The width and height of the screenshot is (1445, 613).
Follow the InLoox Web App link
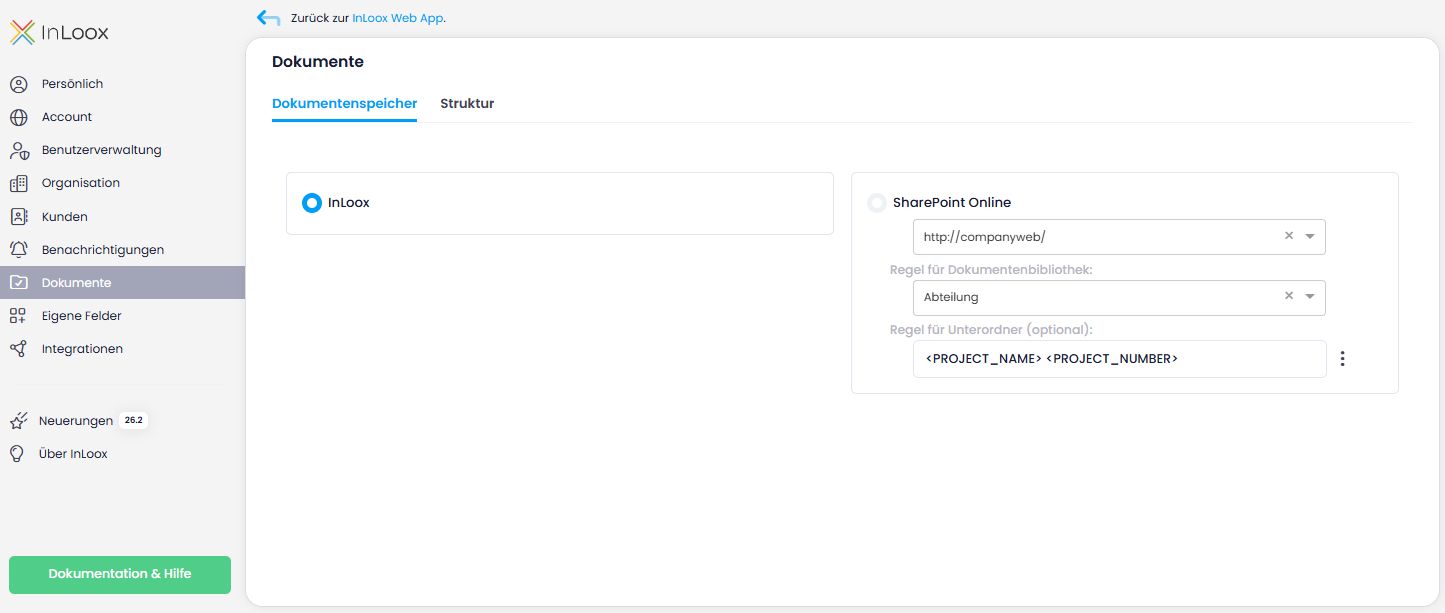click(x=397, y=18)
